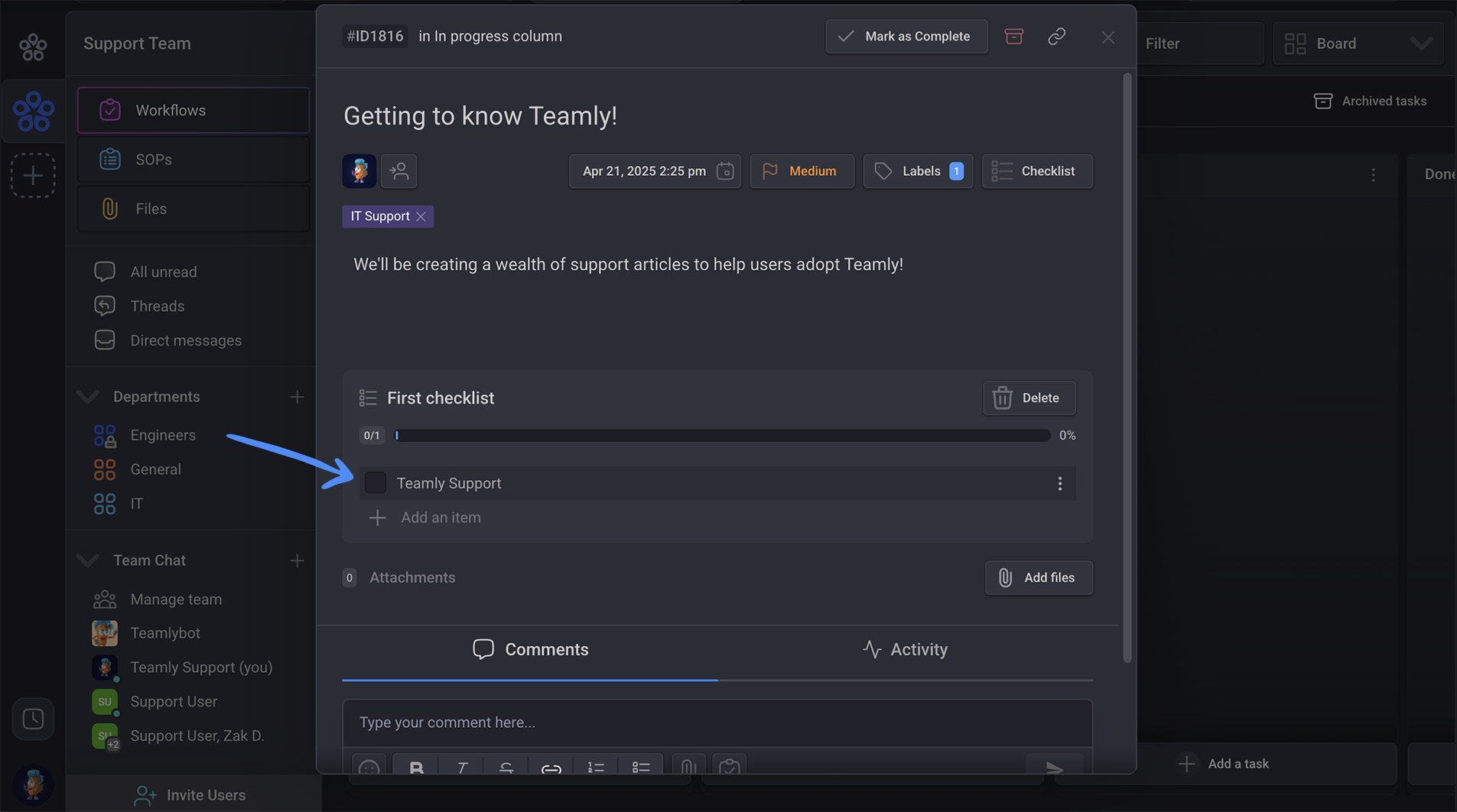Click the #ID1816 task ID badge
Image resolution: width=1457 pixels, height=812 pixels.
(x=375, y=36)
